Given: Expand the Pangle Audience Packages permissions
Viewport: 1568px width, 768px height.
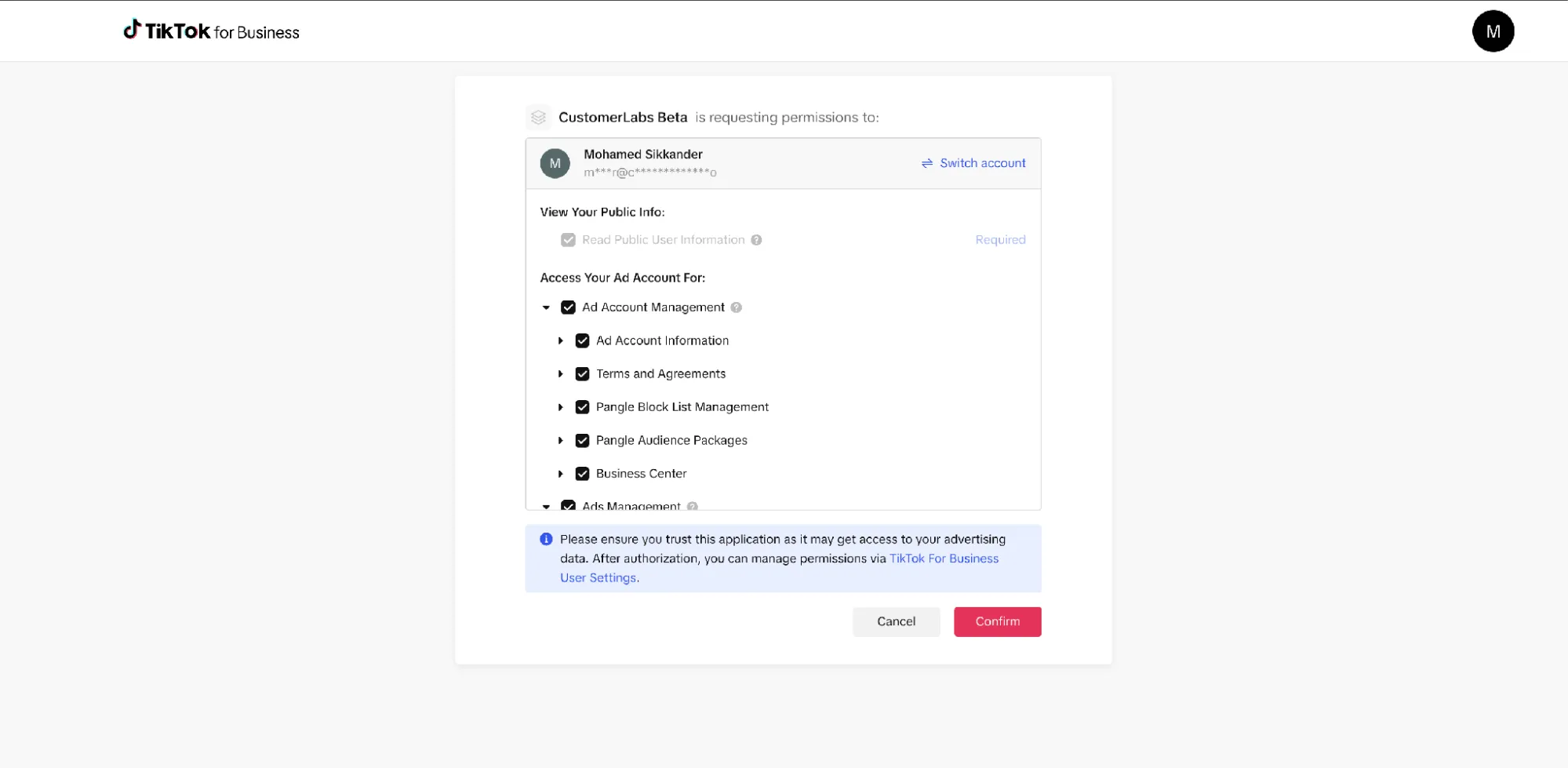Looking at the screenshot, I should 560,441.
